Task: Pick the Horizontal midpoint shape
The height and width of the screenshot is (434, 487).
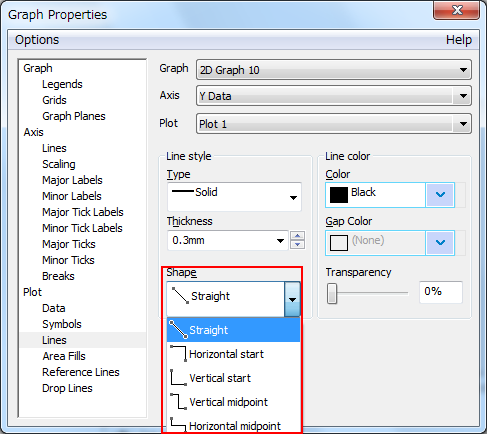Action: (233, 425)
